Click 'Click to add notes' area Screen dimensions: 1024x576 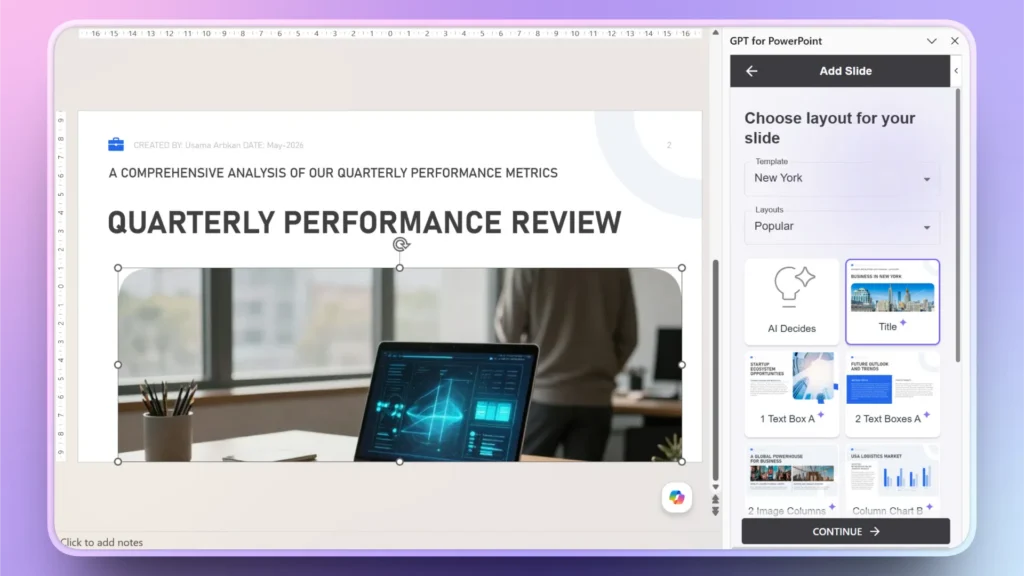click(x=101, y=542)
